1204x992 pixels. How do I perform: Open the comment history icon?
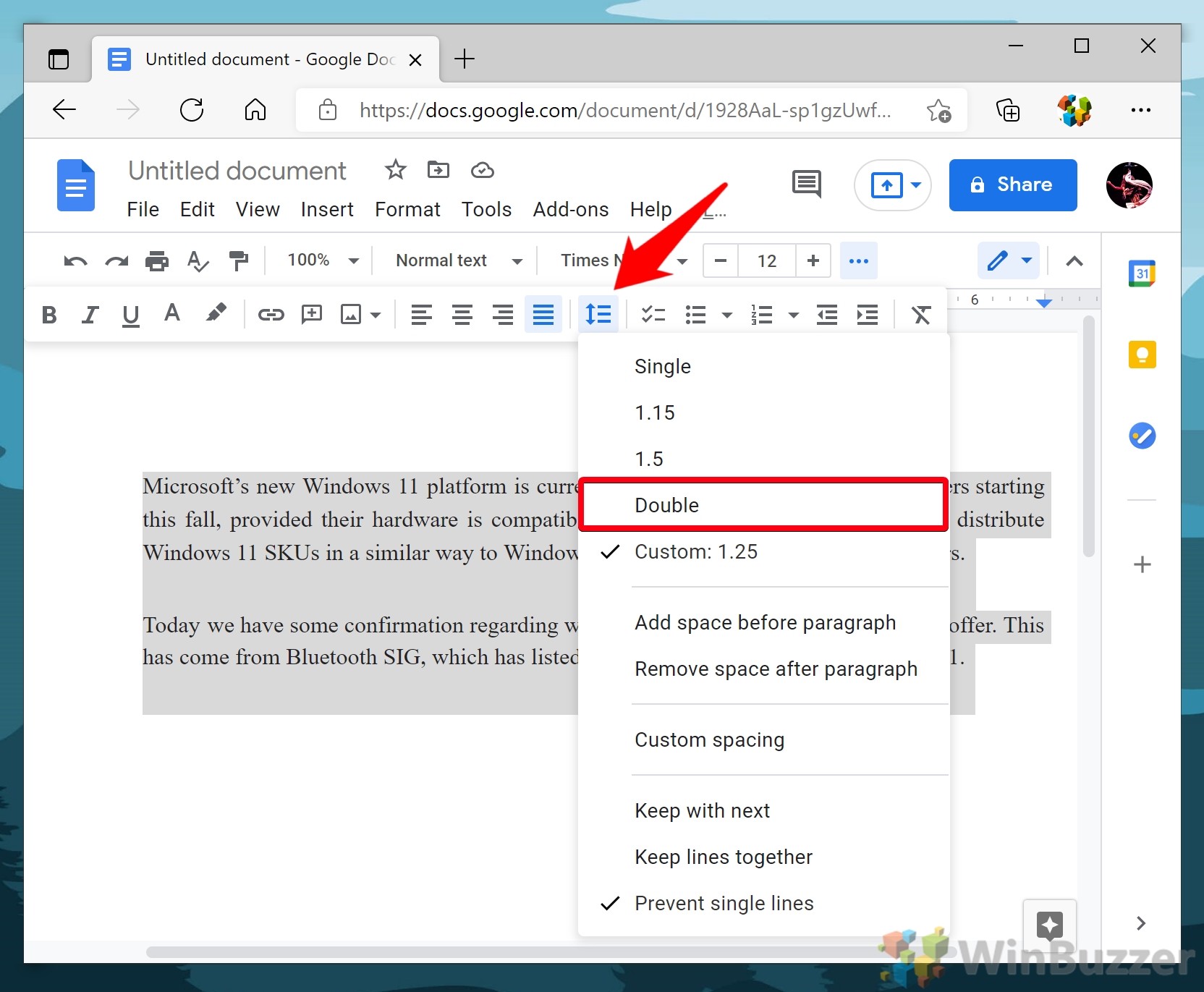tap(806, 185)
